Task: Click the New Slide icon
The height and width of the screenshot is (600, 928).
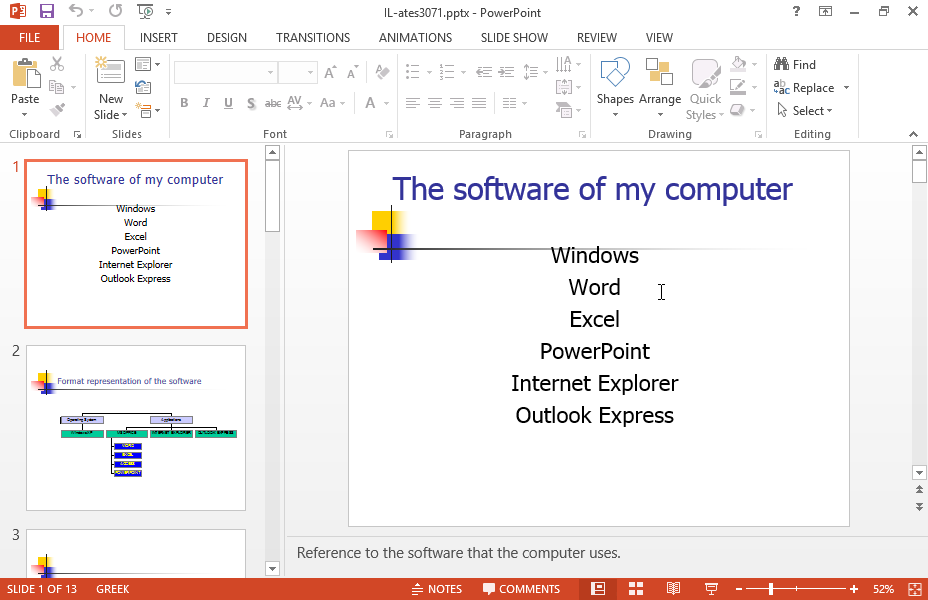Action: 111,72
